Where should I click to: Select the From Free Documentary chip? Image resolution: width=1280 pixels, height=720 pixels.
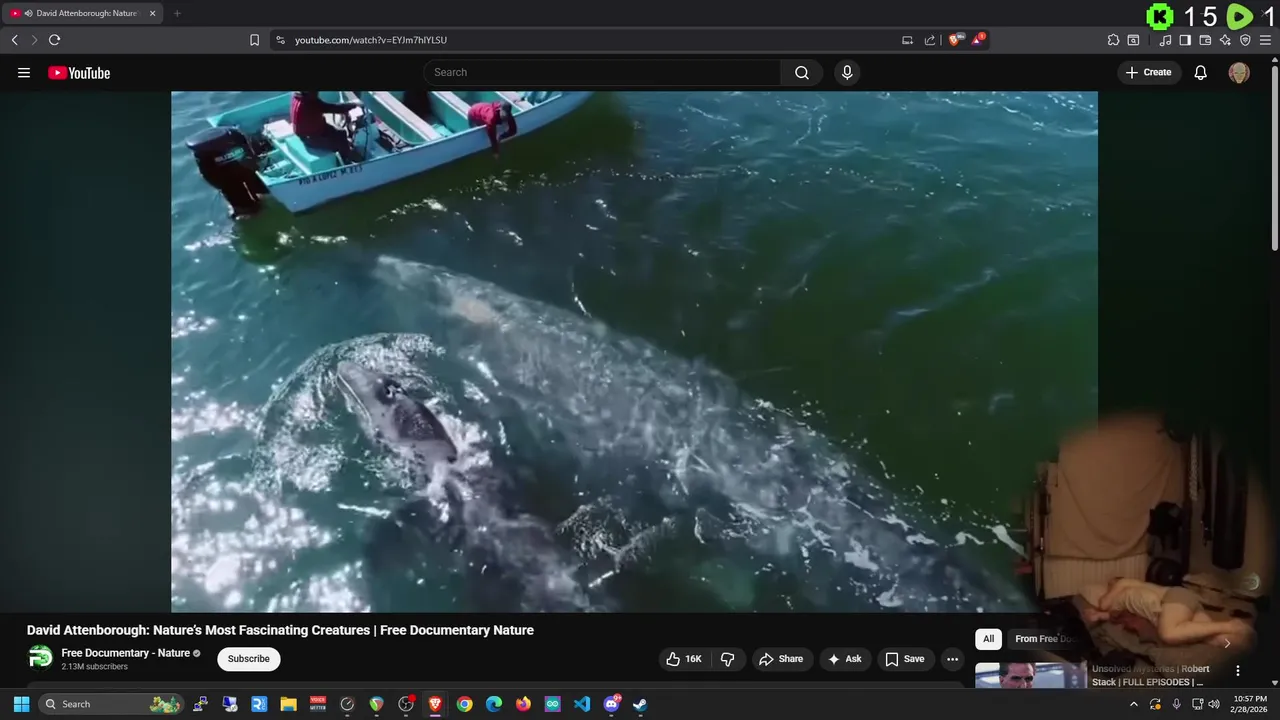pos(1045,639)
